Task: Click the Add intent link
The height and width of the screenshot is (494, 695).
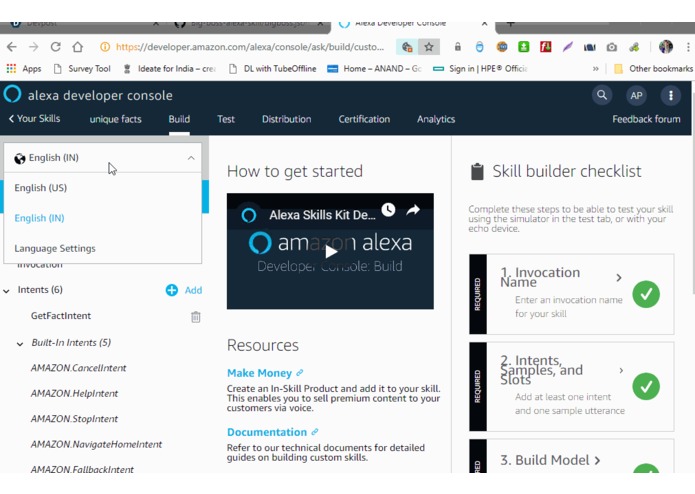Action: pyautogui.click(x=193, y=290)
